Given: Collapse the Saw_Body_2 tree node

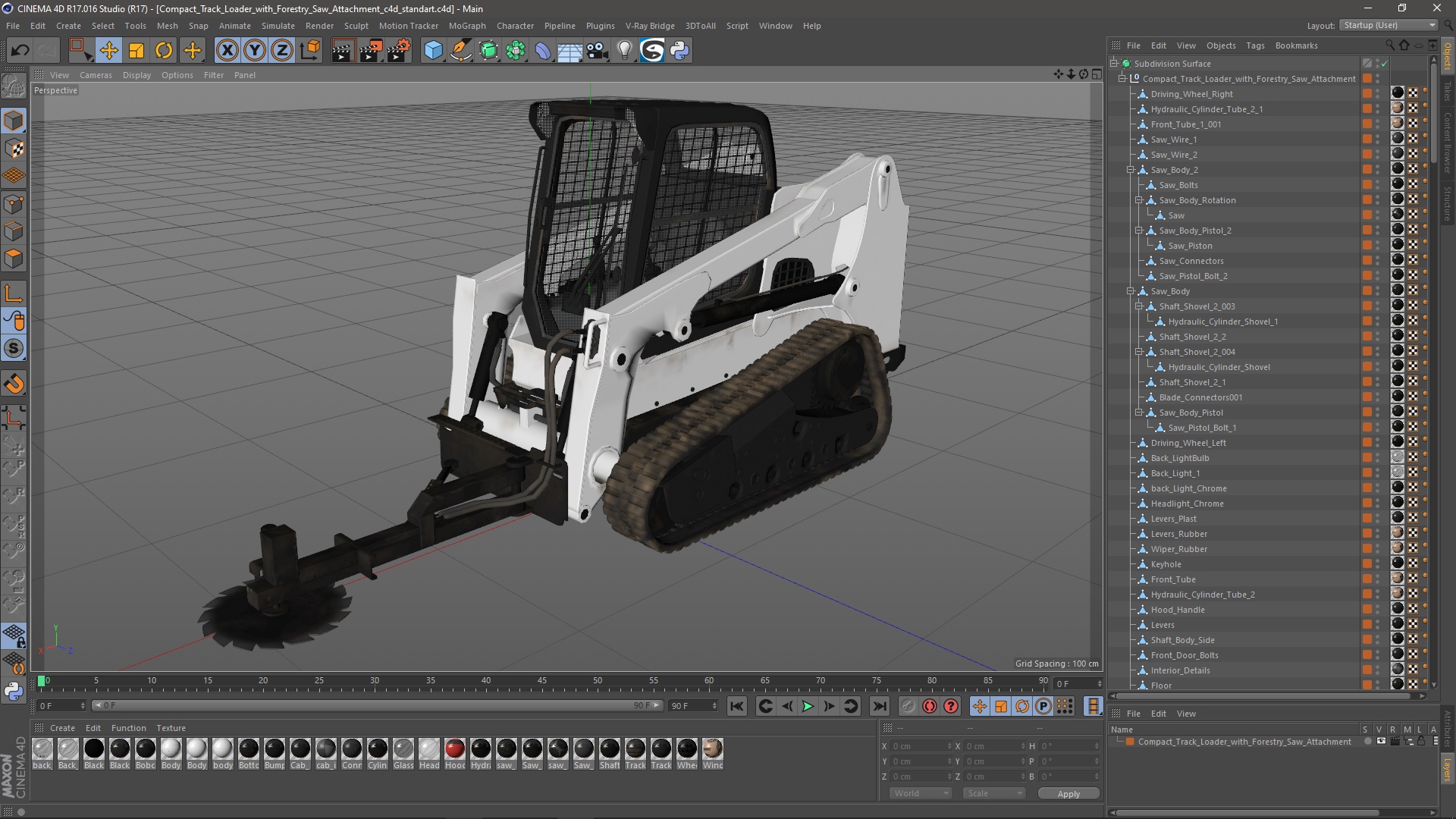Looking at the screenshot, I should [1131, 170].
